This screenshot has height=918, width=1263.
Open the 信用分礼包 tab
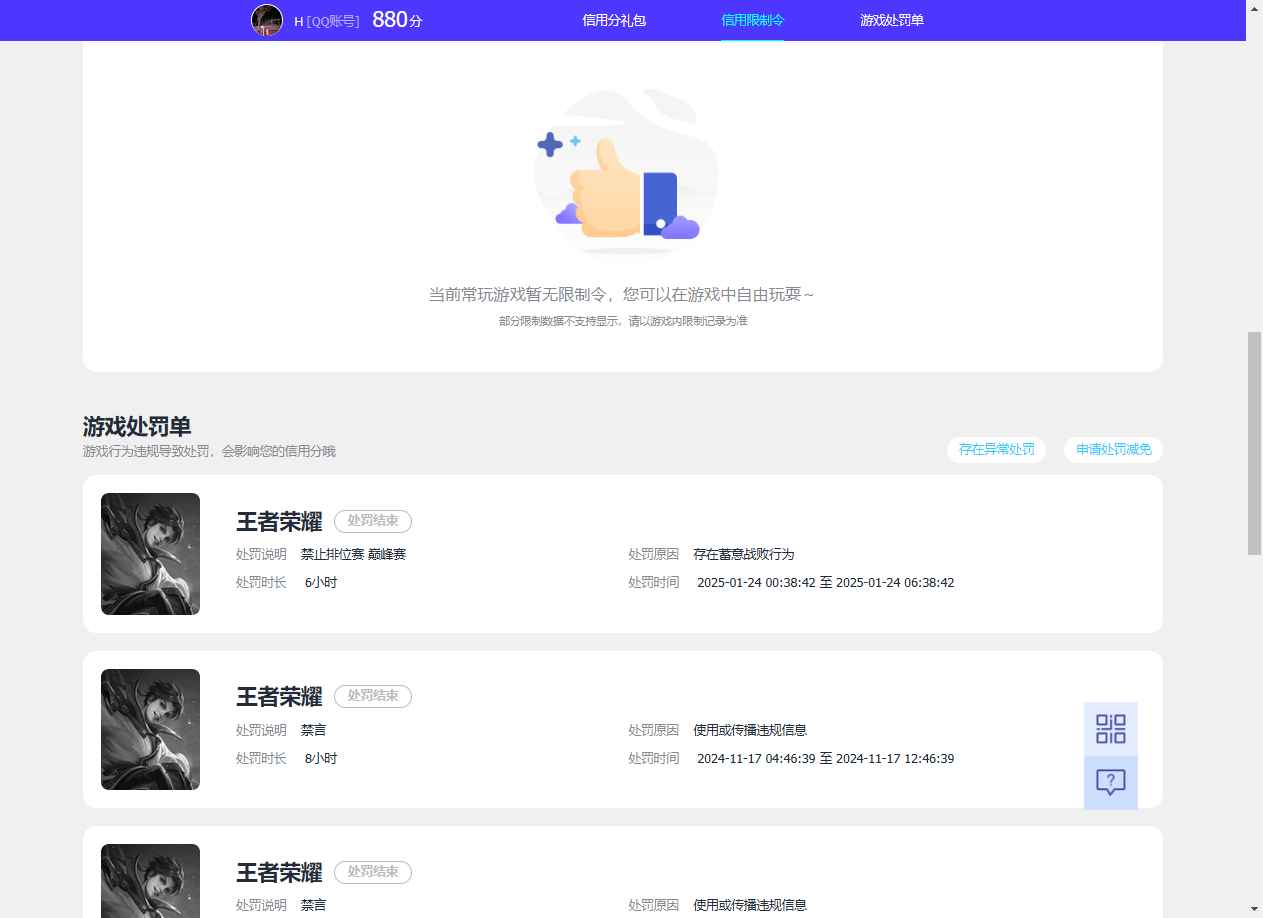coord(614,20)
